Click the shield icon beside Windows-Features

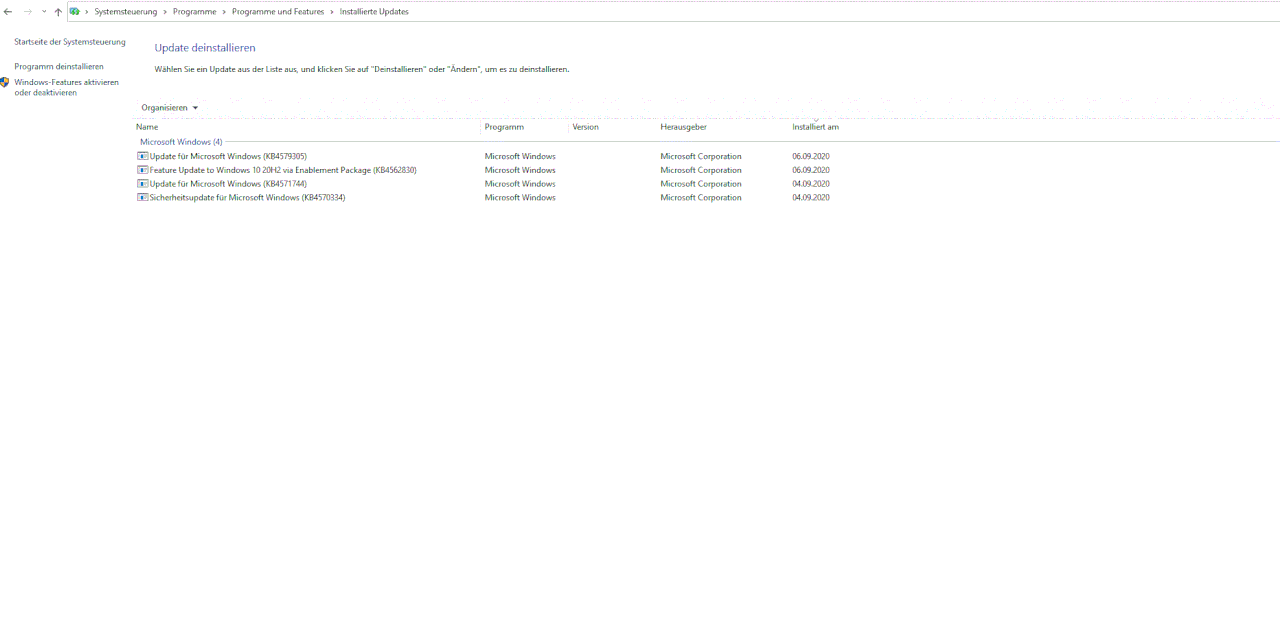click(x=5, y=83)
